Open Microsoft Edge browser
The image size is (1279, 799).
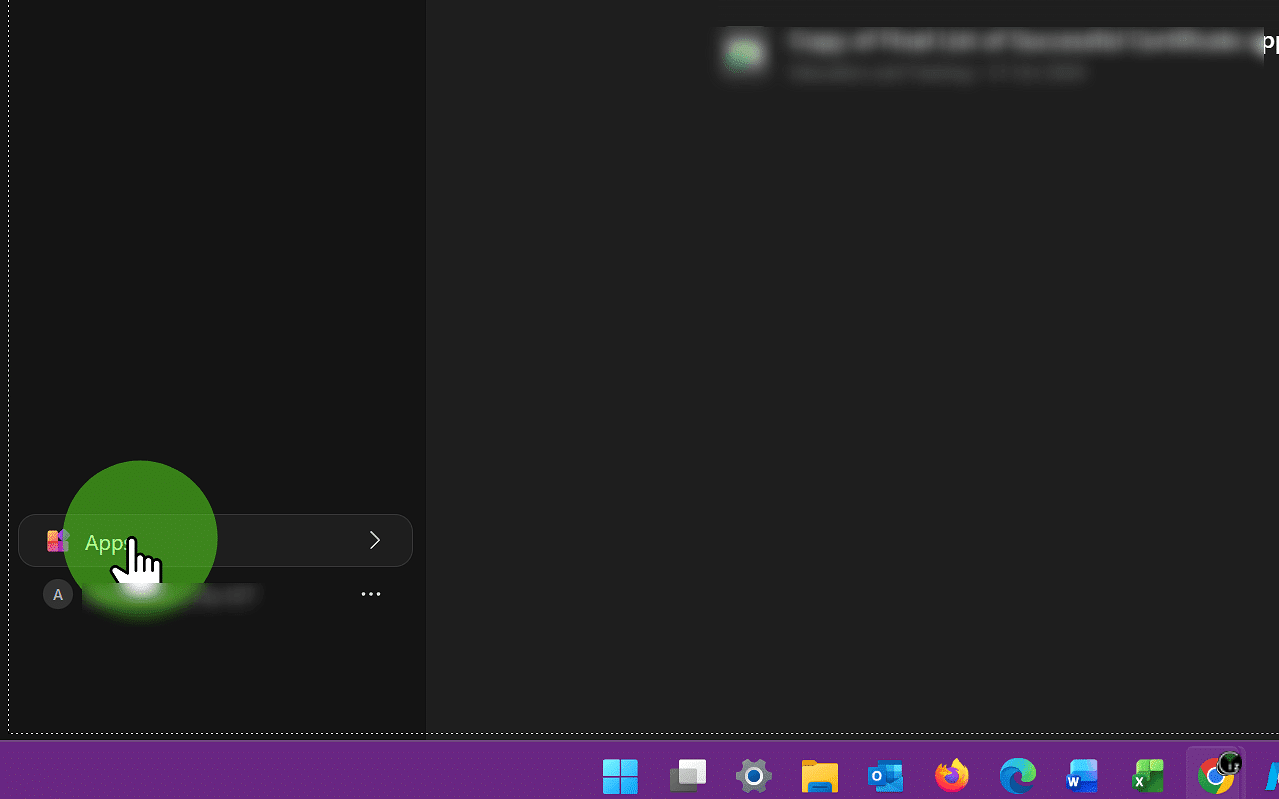1017,775
